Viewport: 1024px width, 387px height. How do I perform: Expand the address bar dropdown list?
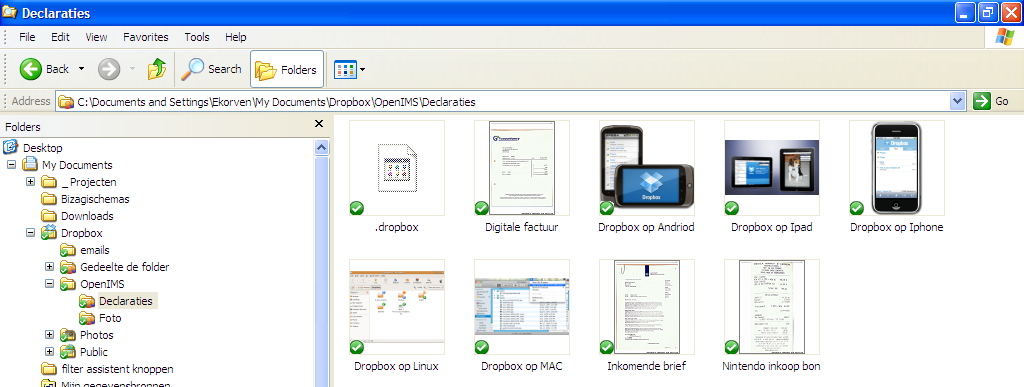pyautogui.click(x=957, y=102)
